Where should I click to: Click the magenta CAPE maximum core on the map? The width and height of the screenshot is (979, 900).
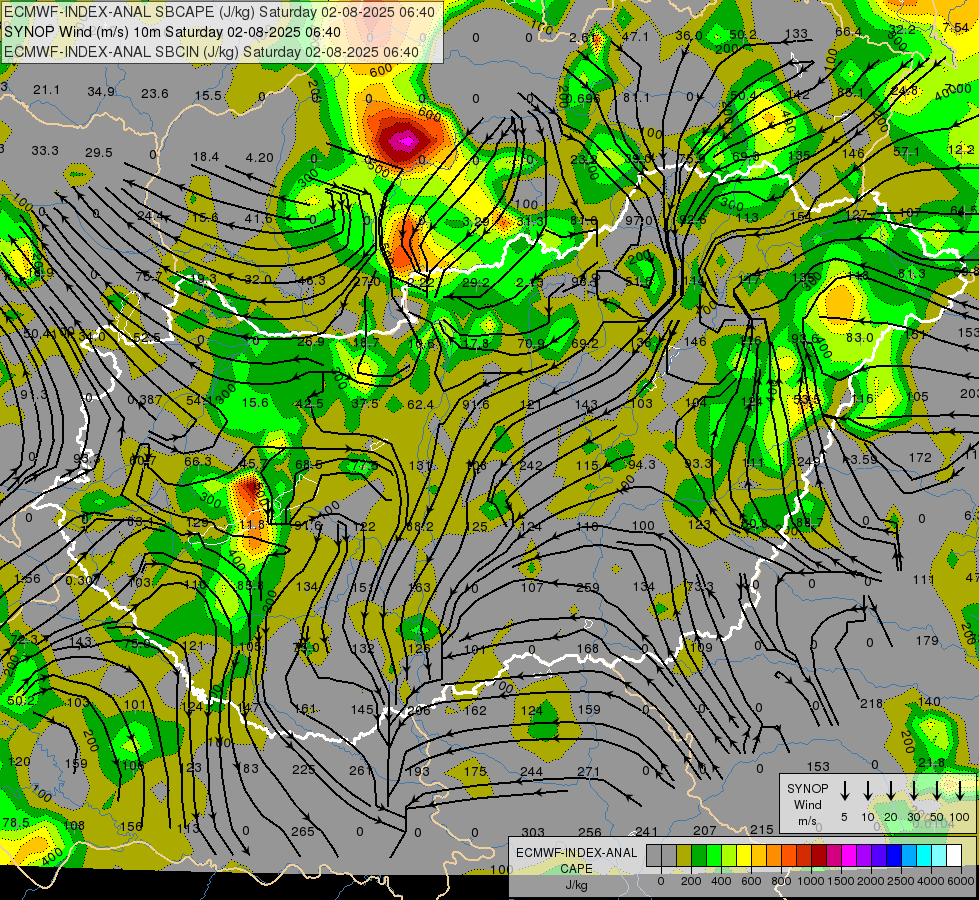404,141
